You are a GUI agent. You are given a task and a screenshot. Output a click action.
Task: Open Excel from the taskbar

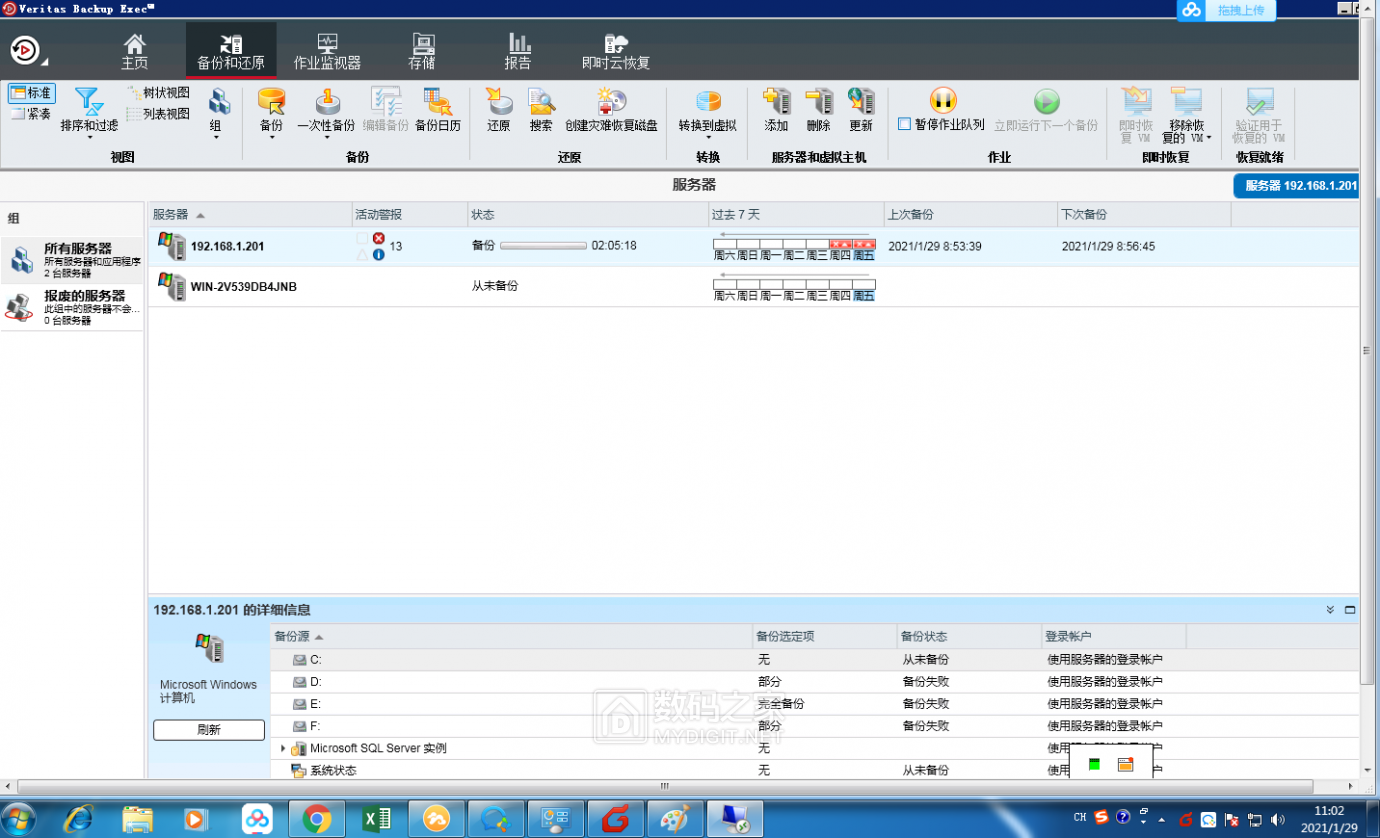(x=376, y=819)
